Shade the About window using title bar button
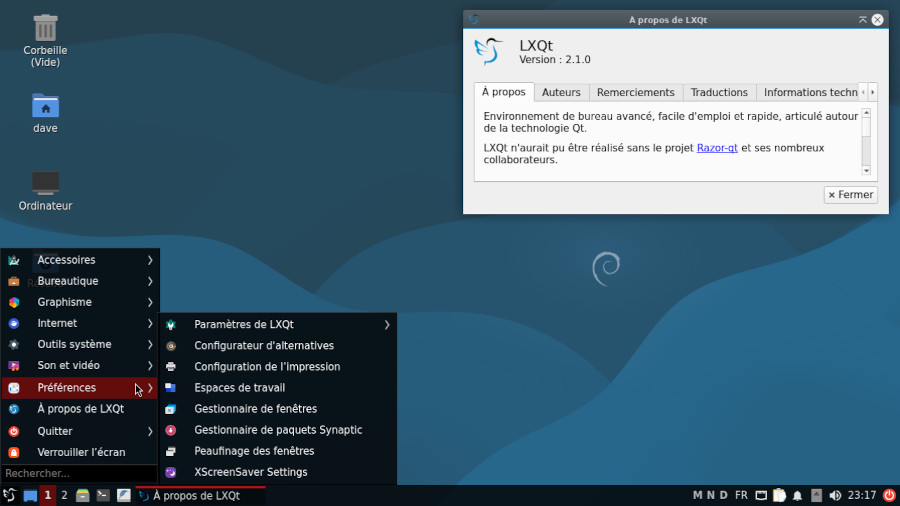The width and height of the screenshot is (900, 506). coord(862,20)
